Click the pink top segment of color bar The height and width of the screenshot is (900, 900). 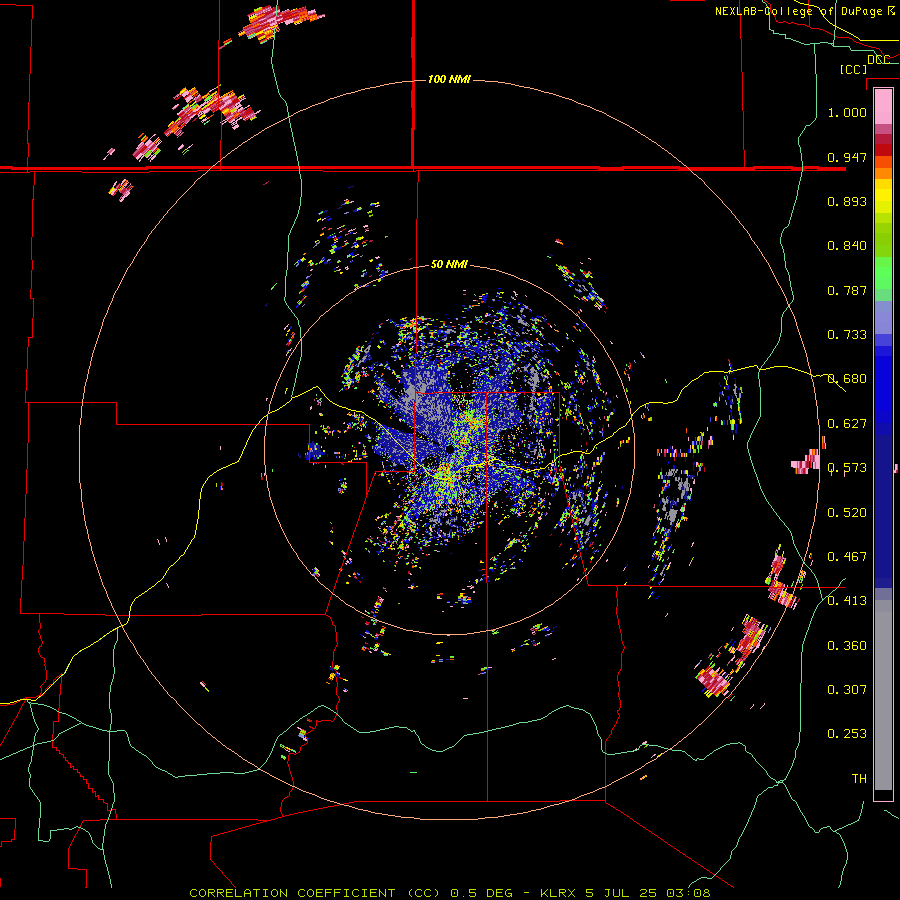point(883,107)
